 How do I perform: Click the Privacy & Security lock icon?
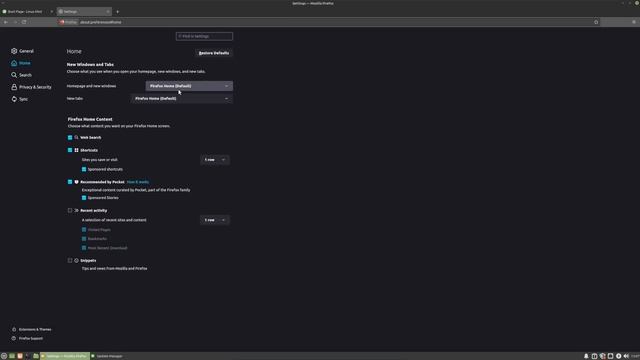(x=14, y=87)
